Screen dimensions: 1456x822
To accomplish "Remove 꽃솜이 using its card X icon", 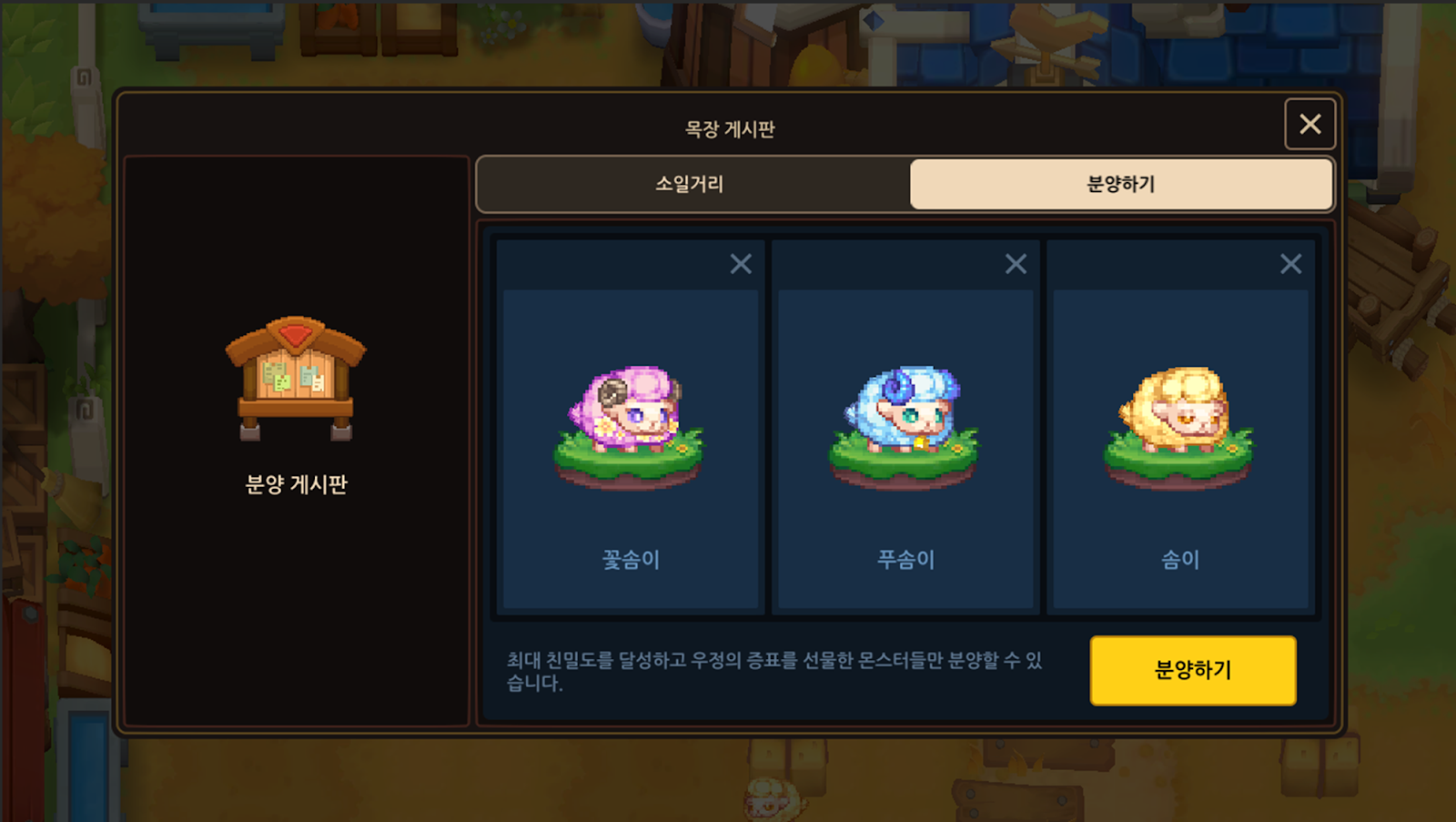I will coord(741,264).
